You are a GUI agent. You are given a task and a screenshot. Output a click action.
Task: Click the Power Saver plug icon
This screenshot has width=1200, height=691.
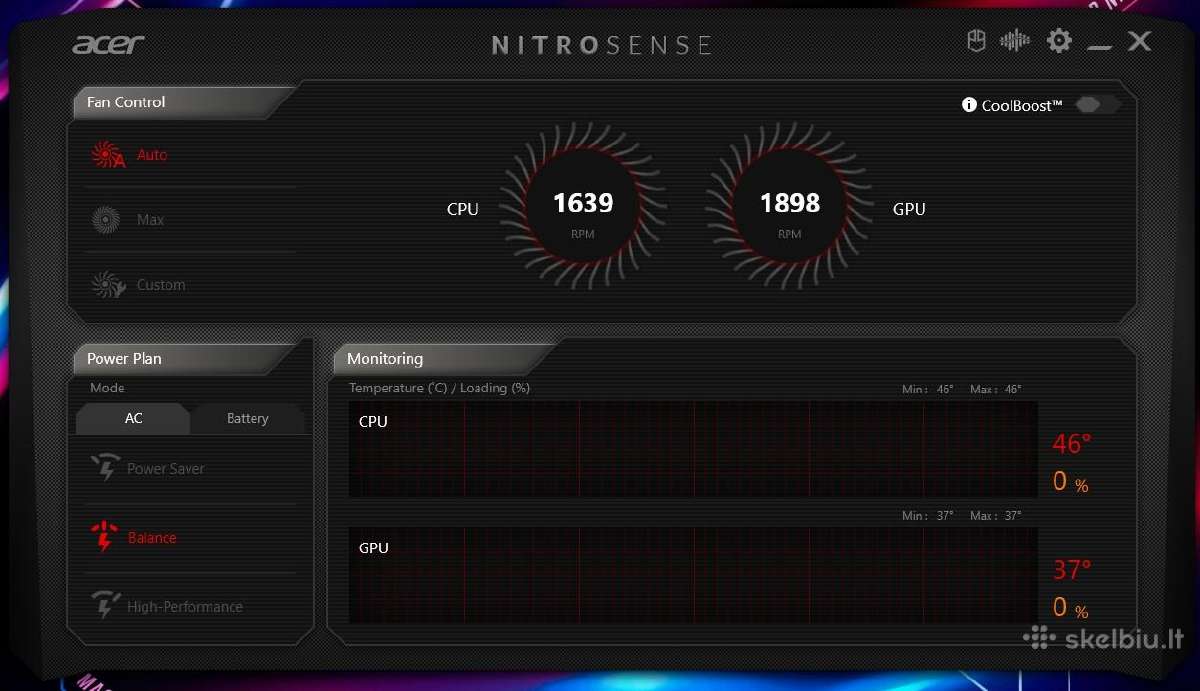point(105,467)
